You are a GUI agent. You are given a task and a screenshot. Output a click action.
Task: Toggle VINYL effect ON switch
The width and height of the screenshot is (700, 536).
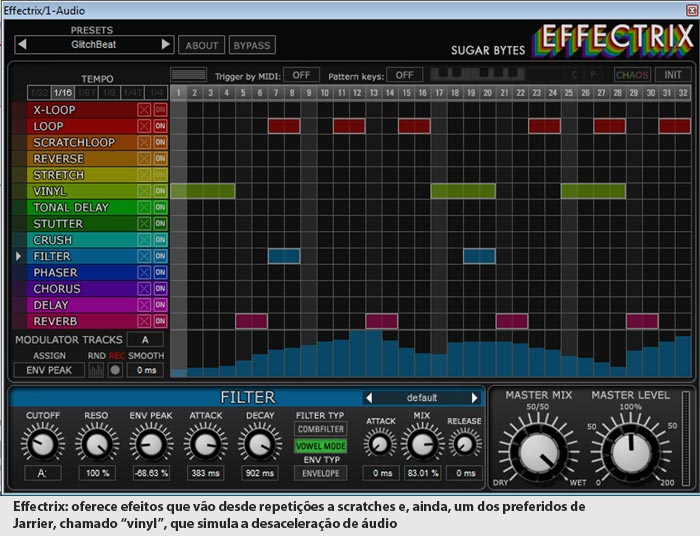point(160,191)
